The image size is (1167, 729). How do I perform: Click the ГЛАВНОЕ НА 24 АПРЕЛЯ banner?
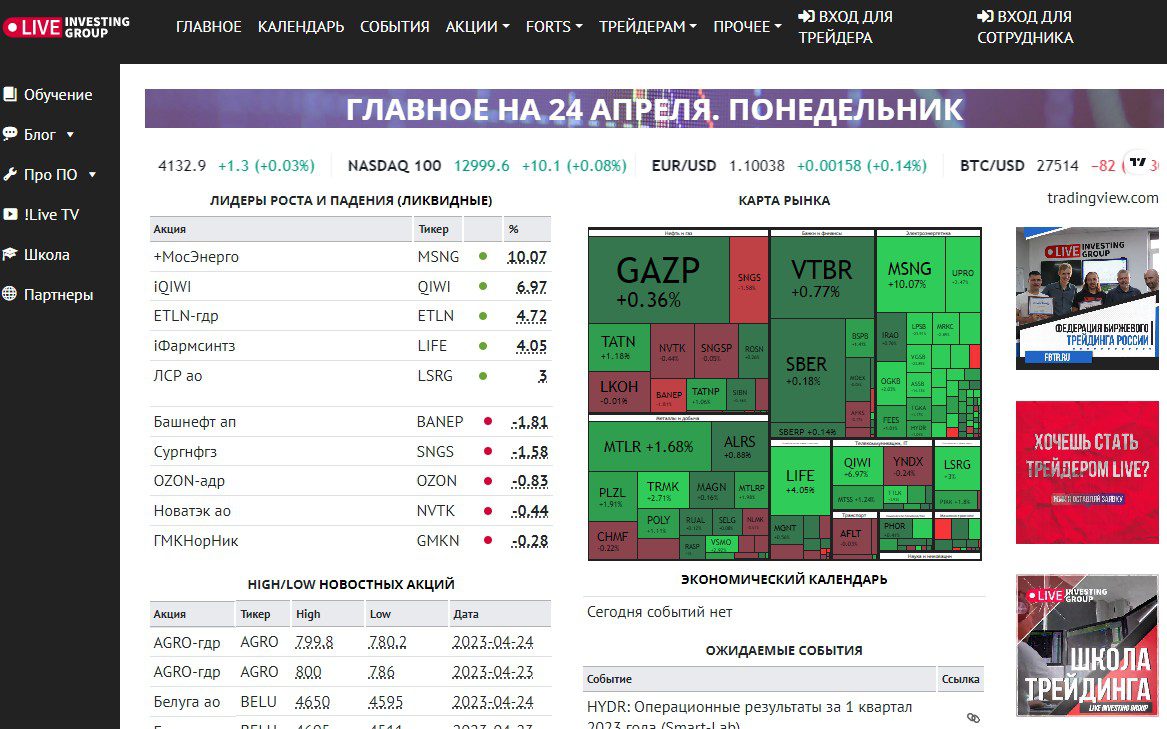pos(653,109)
